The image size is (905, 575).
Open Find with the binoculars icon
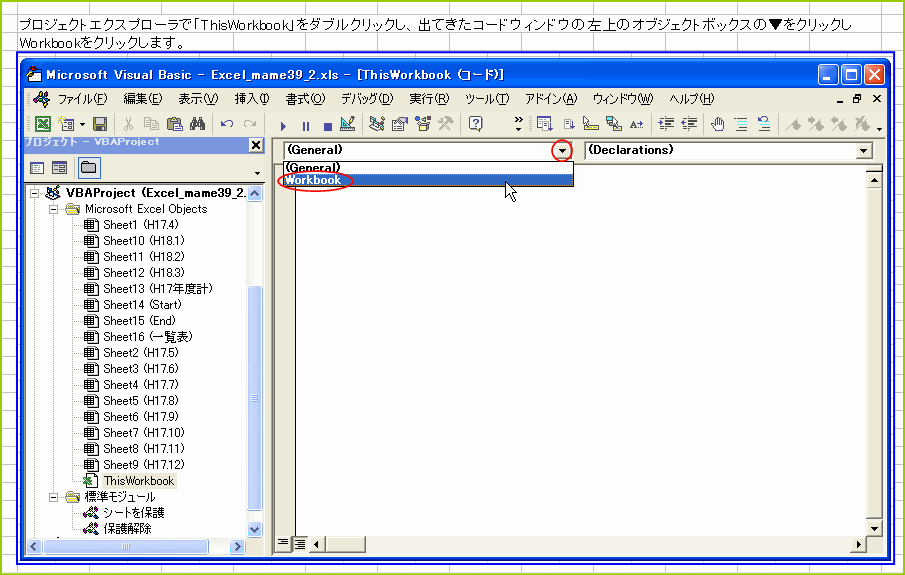coord(197,124)
